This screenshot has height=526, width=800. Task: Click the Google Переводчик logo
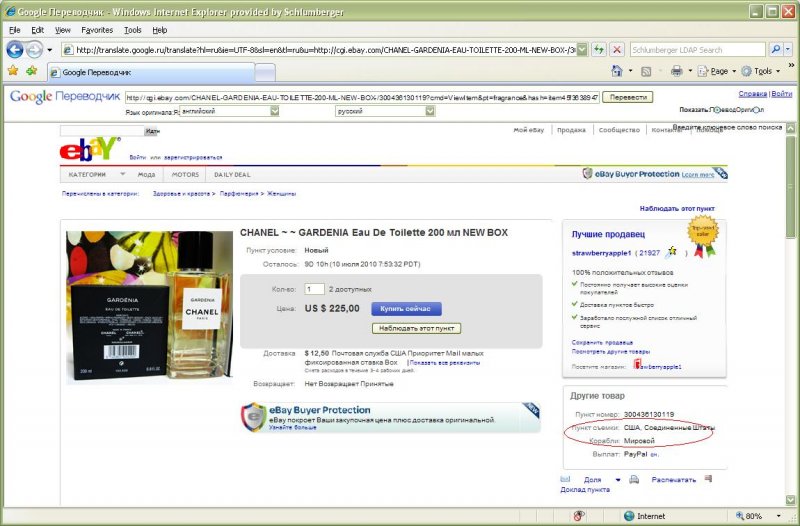pyautogui.click(x=65, y=96)
